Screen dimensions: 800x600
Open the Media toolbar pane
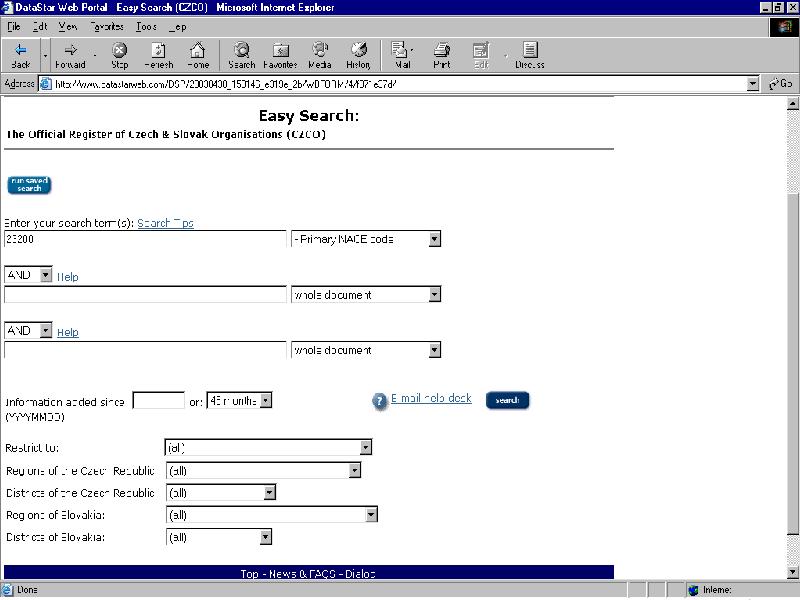320,55
